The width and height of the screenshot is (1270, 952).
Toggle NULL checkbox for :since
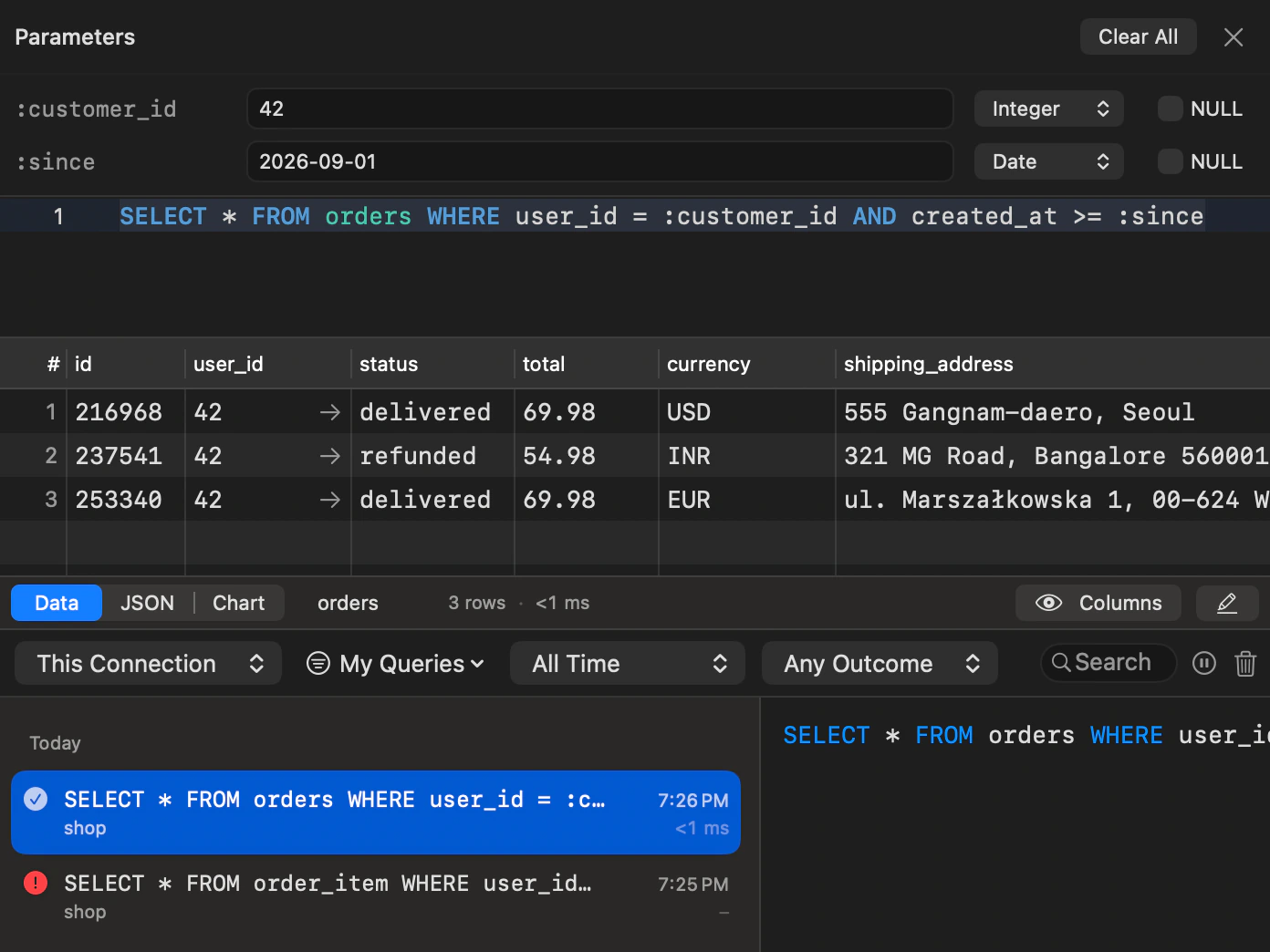tap(1171, 161)
